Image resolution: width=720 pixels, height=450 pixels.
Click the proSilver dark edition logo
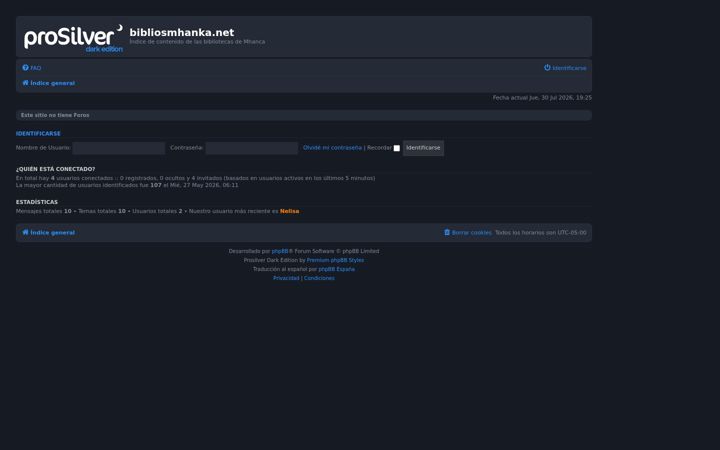point(73,38)
